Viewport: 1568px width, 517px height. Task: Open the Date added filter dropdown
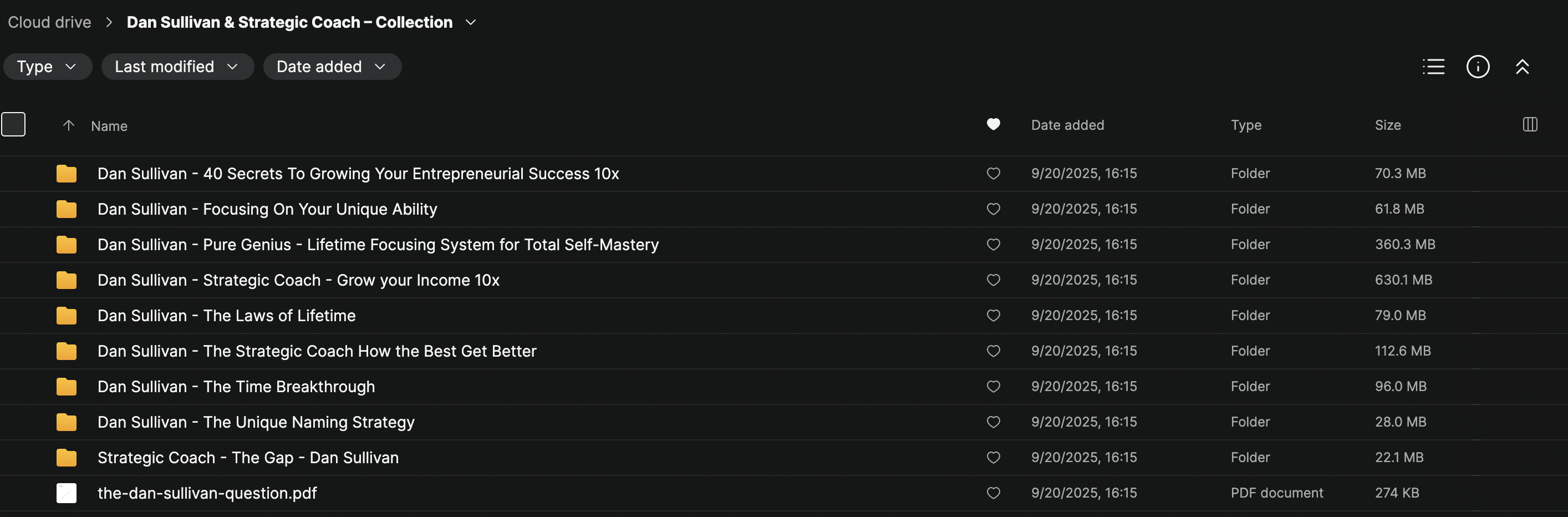pos(332,67)
